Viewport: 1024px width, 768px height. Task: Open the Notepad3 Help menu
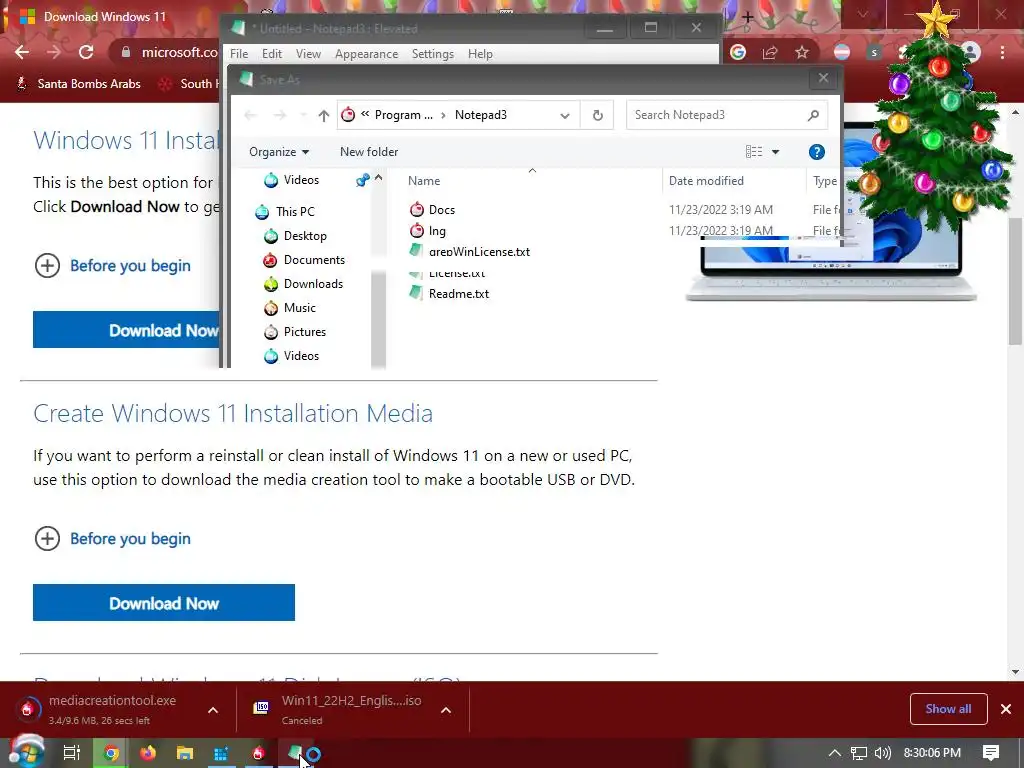tap(480, 54)
